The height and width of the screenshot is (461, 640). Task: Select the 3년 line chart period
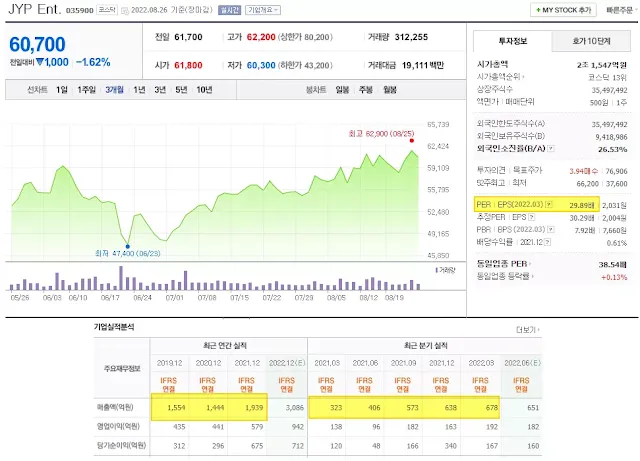(160, 90)
